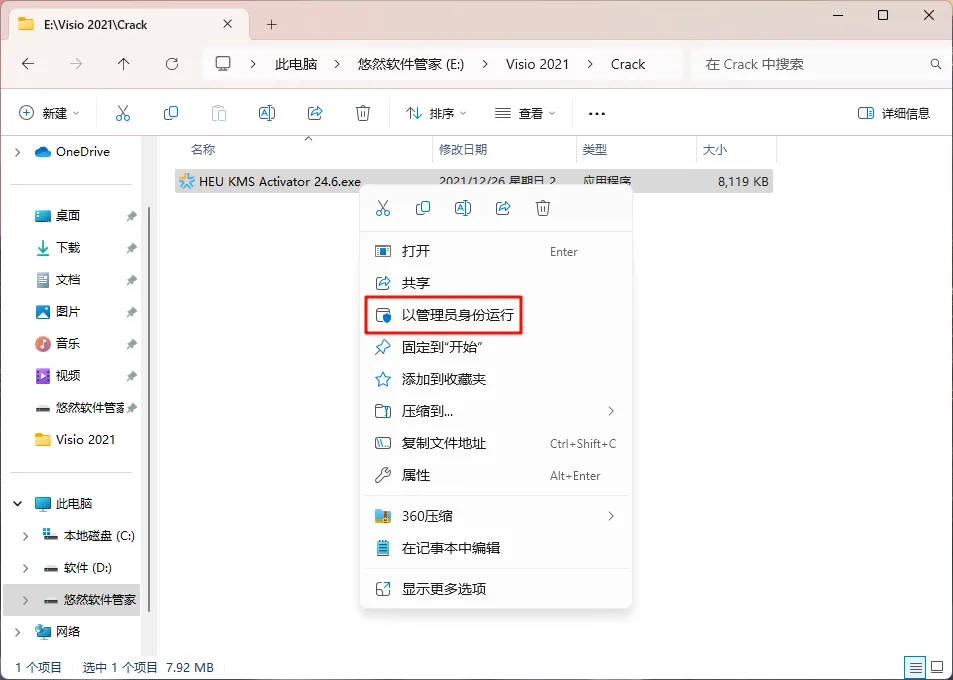Click the computer icon in the address bar
This screenshot has height=680, width=953.
[224, 64]
